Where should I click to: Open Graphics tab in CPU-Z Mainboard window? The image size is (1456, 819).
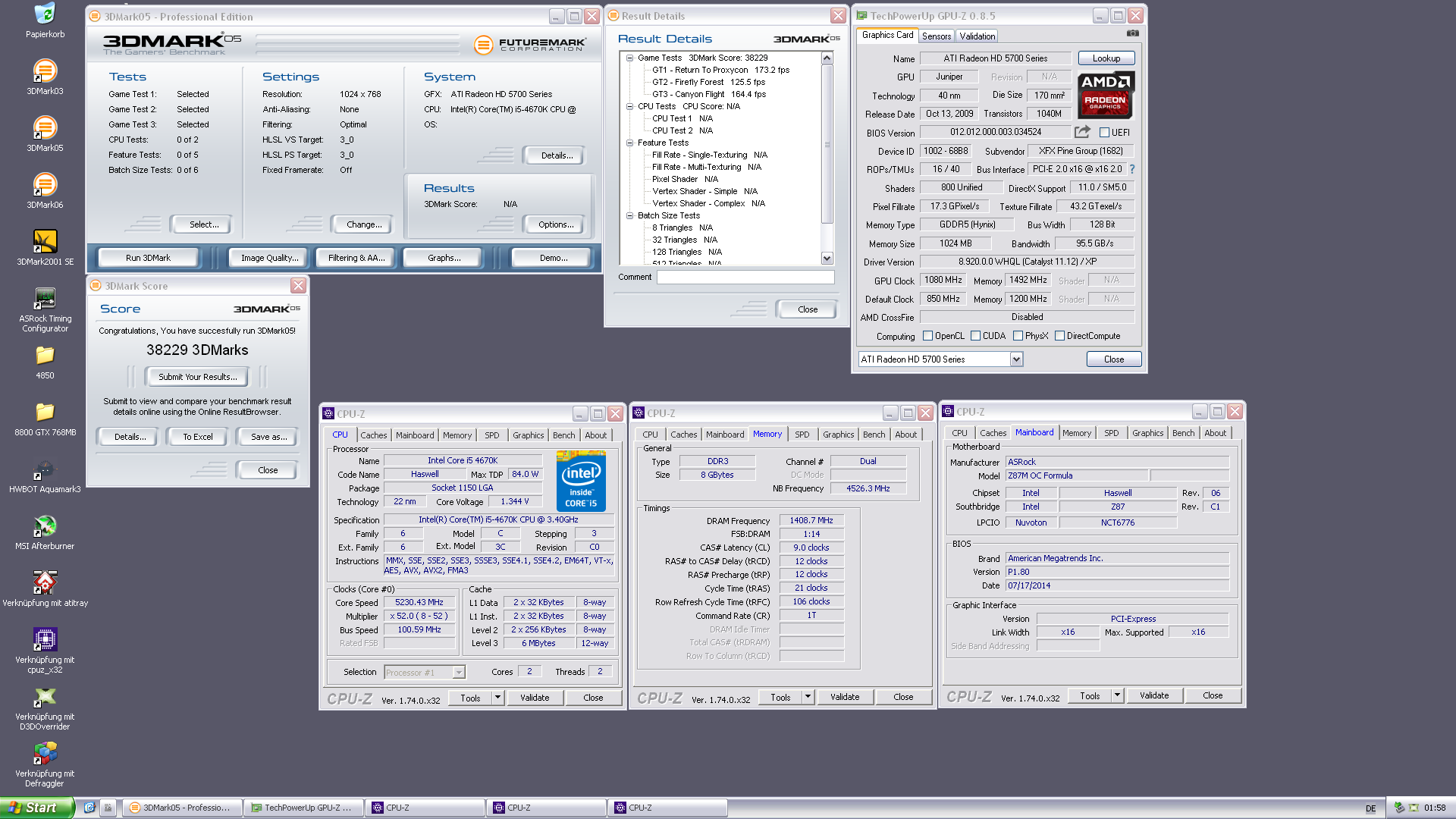[x=1147, y=433]
